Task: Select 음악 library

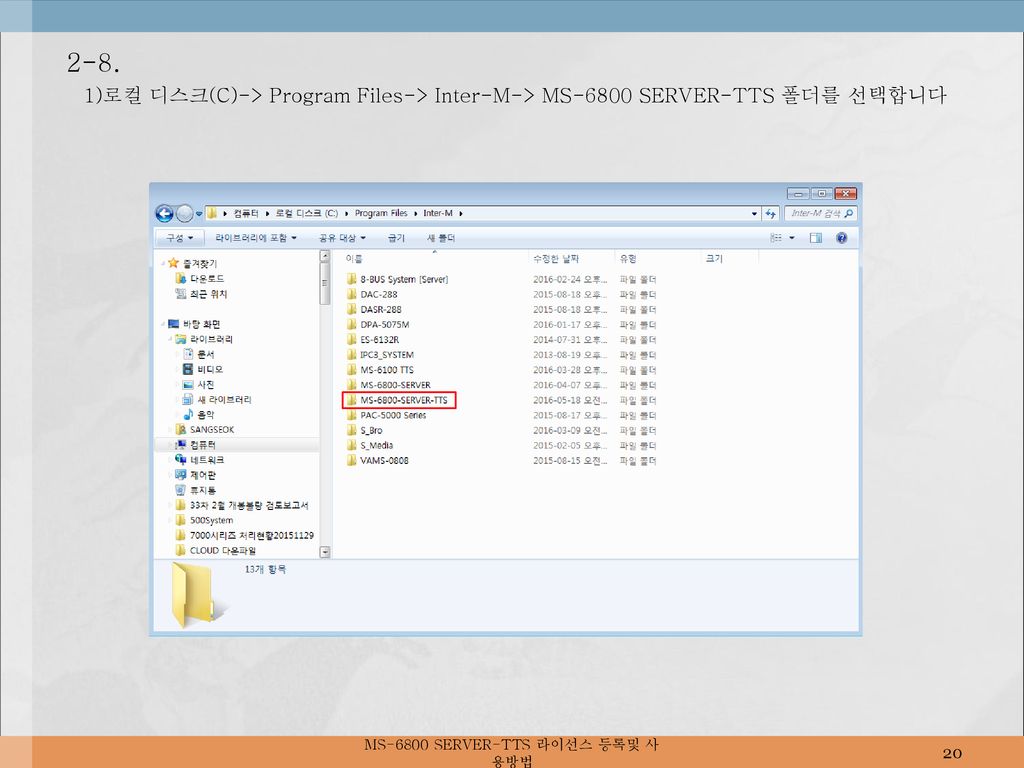Action: click(x=205, y=414)
